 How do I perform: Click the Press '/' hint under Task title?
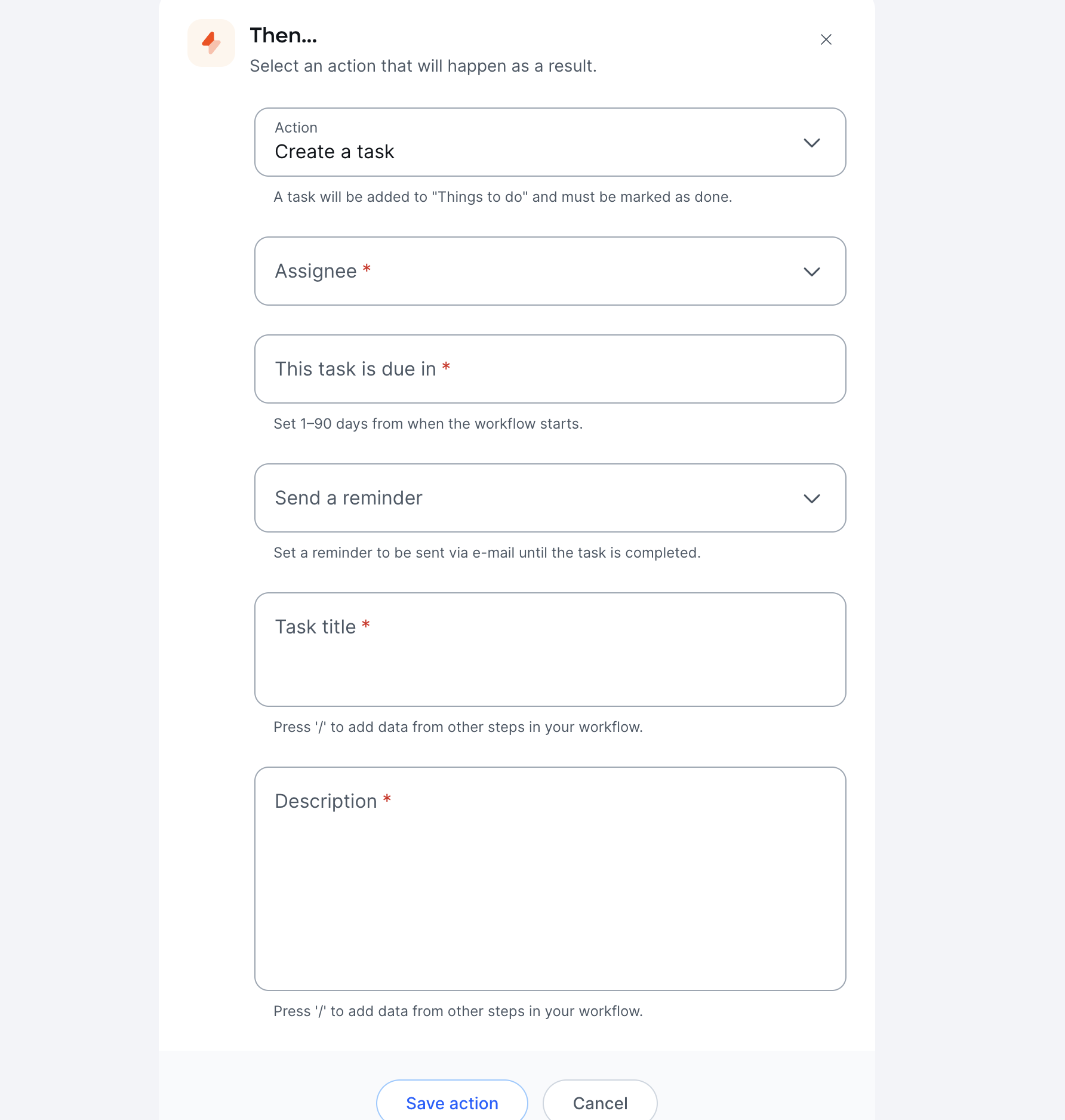[x=458, y=727]
